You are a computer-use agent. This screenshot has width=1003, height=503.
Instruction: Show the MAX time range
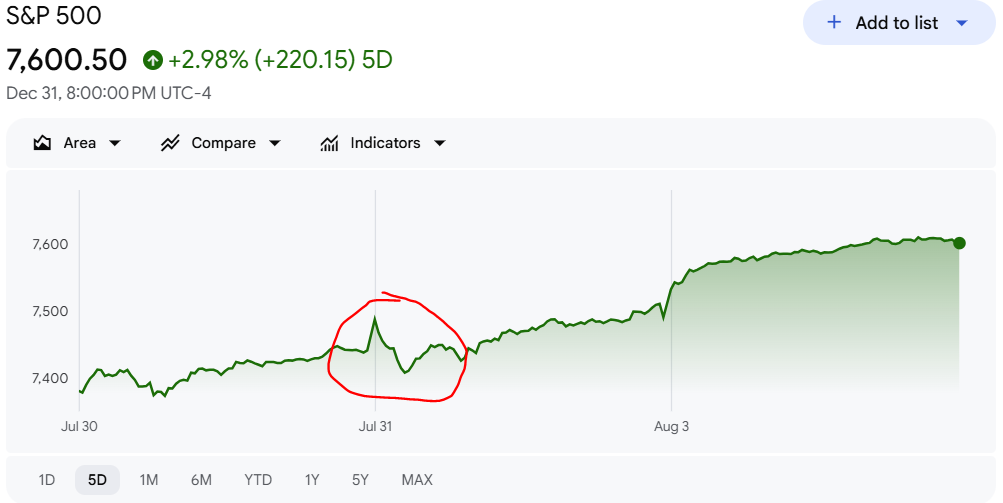(417, 480)
